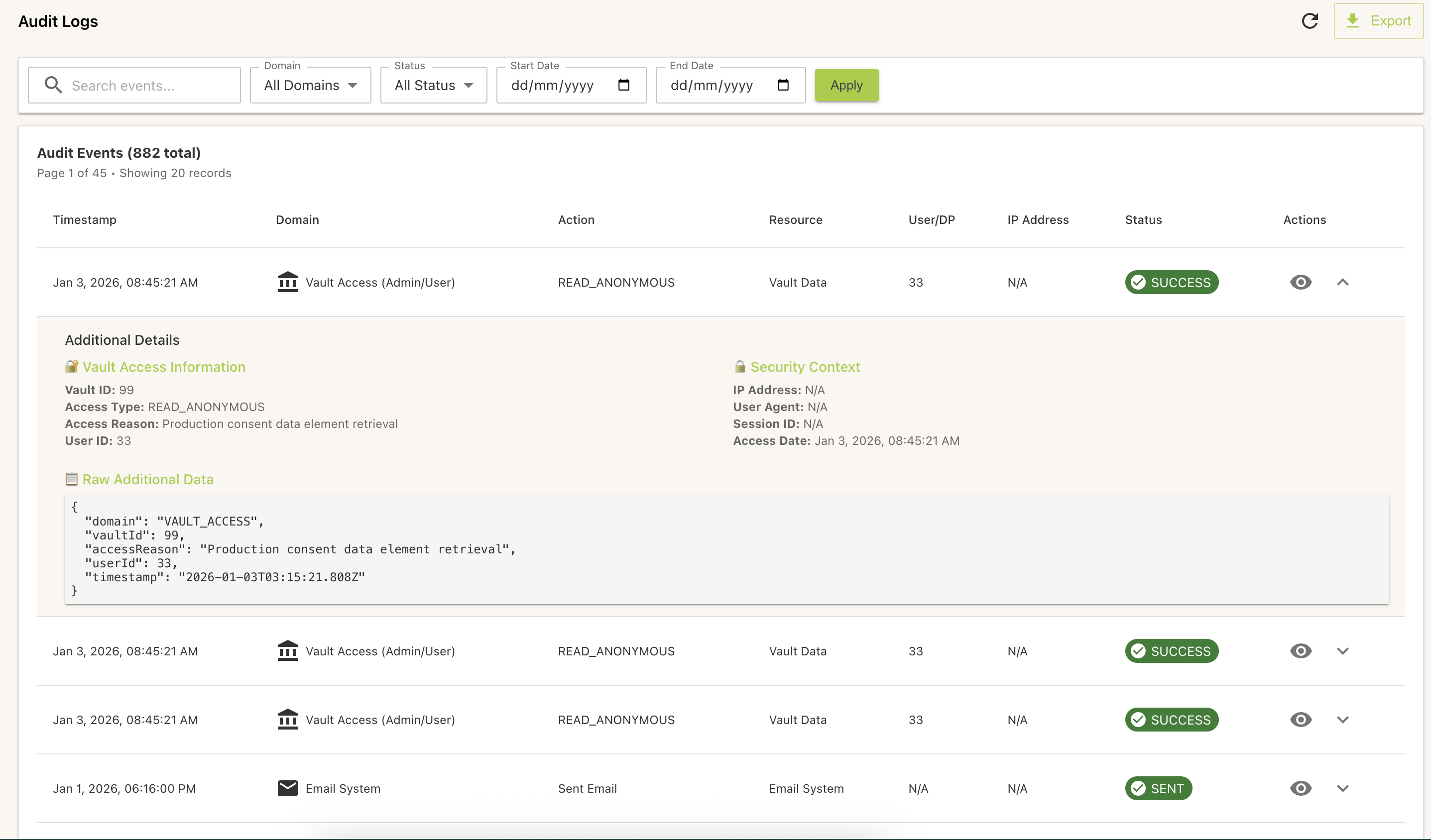1431x840 pixels.
Task: Toggle details view eye for first SUCCESS event
Action: [1301, 282]
